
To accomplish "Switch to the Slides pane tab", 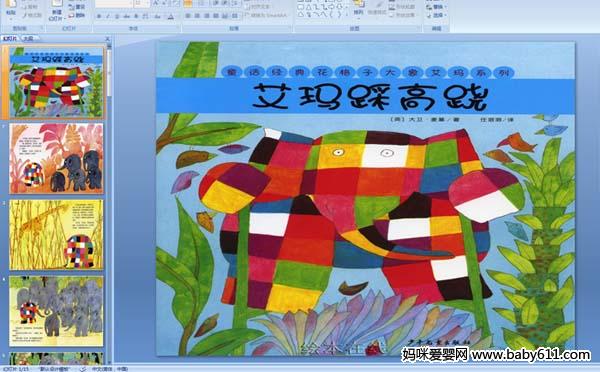I will tap(10, 38).
